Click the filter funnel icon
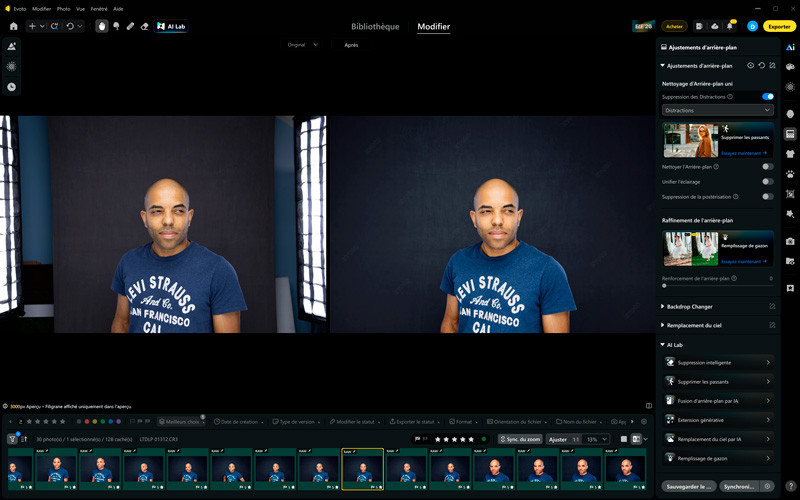The width and height of the screenshot is (800, 500). pos(12,439)
